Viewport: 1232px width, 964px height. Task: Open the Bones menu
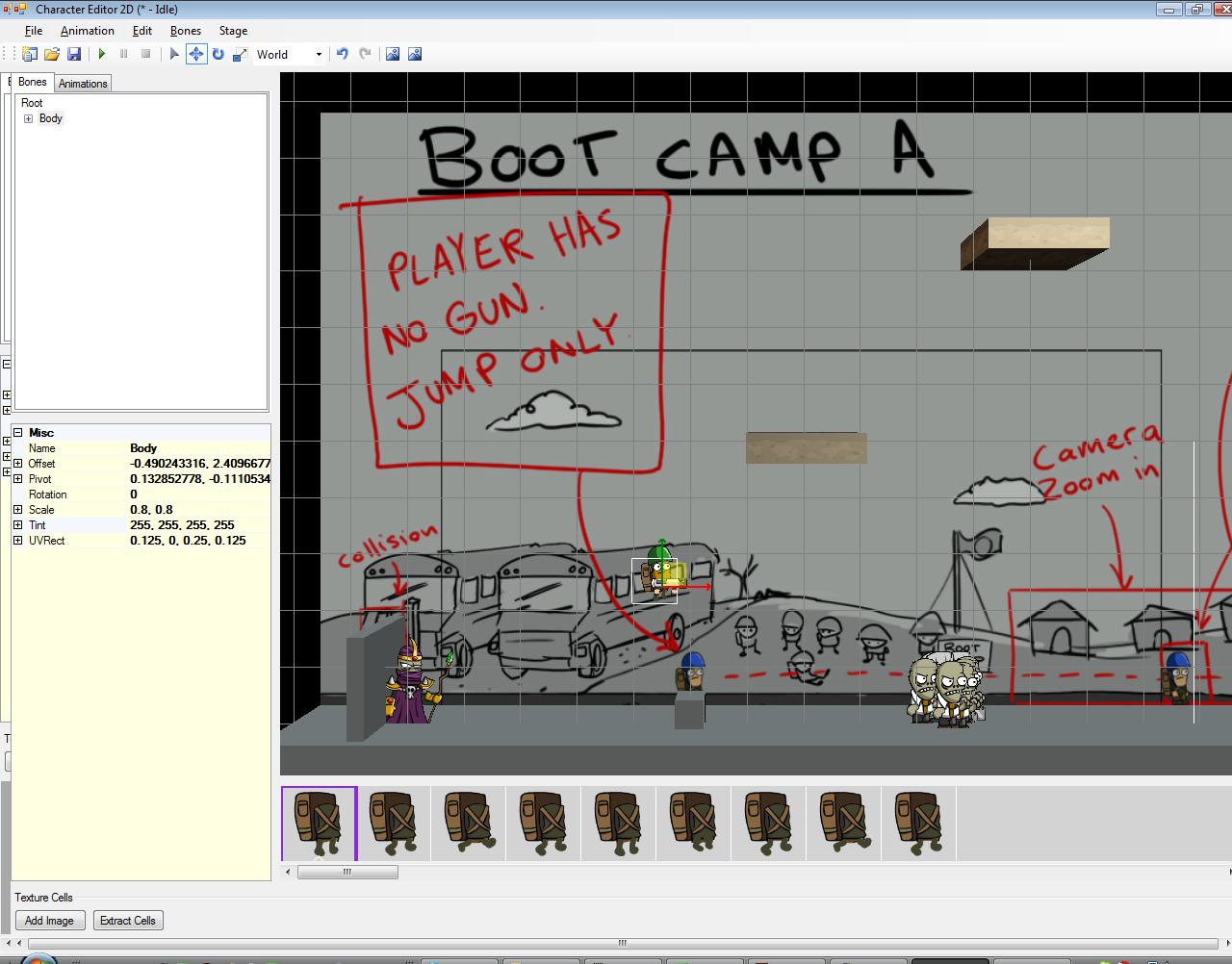coord(186,31)
